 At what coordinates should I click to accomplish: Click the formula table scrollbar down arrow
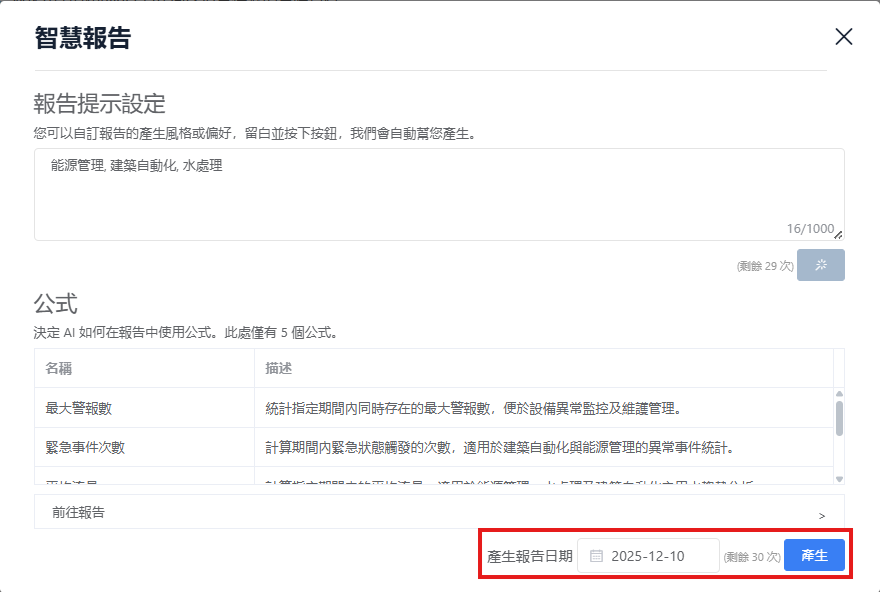point(839,479)
